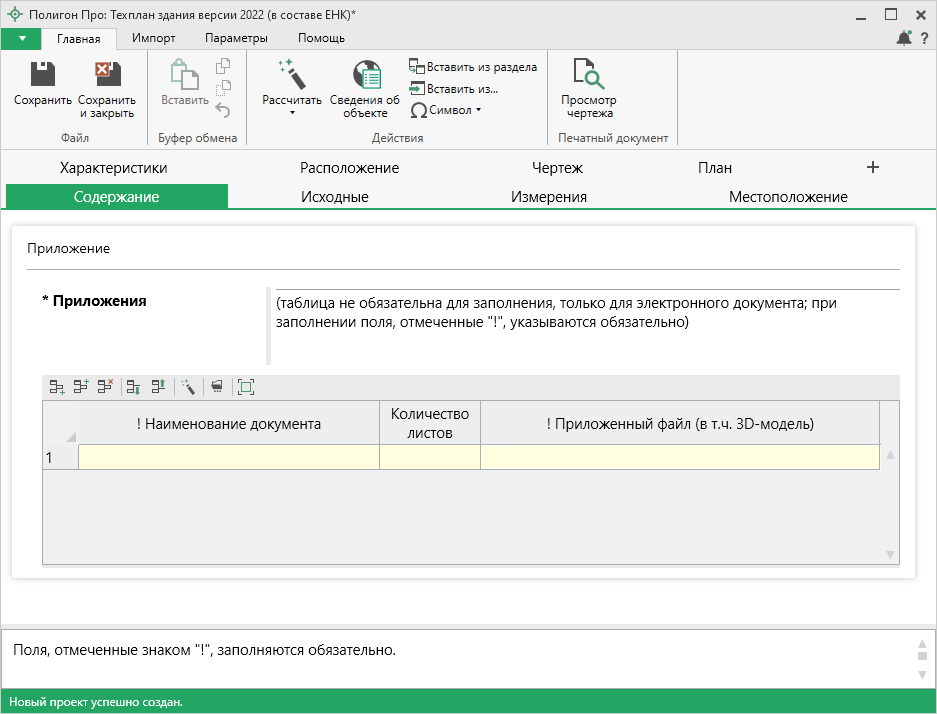
Task: Click Сохранить и закрыть icon
Action: 107,84
